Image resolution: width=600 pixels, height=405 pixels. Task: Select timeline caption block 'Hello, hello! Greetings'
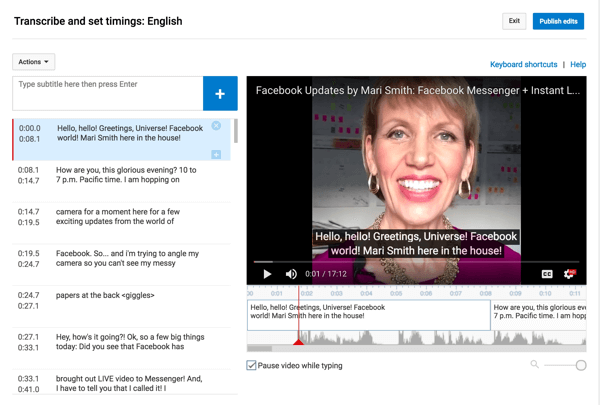[369, 315]
